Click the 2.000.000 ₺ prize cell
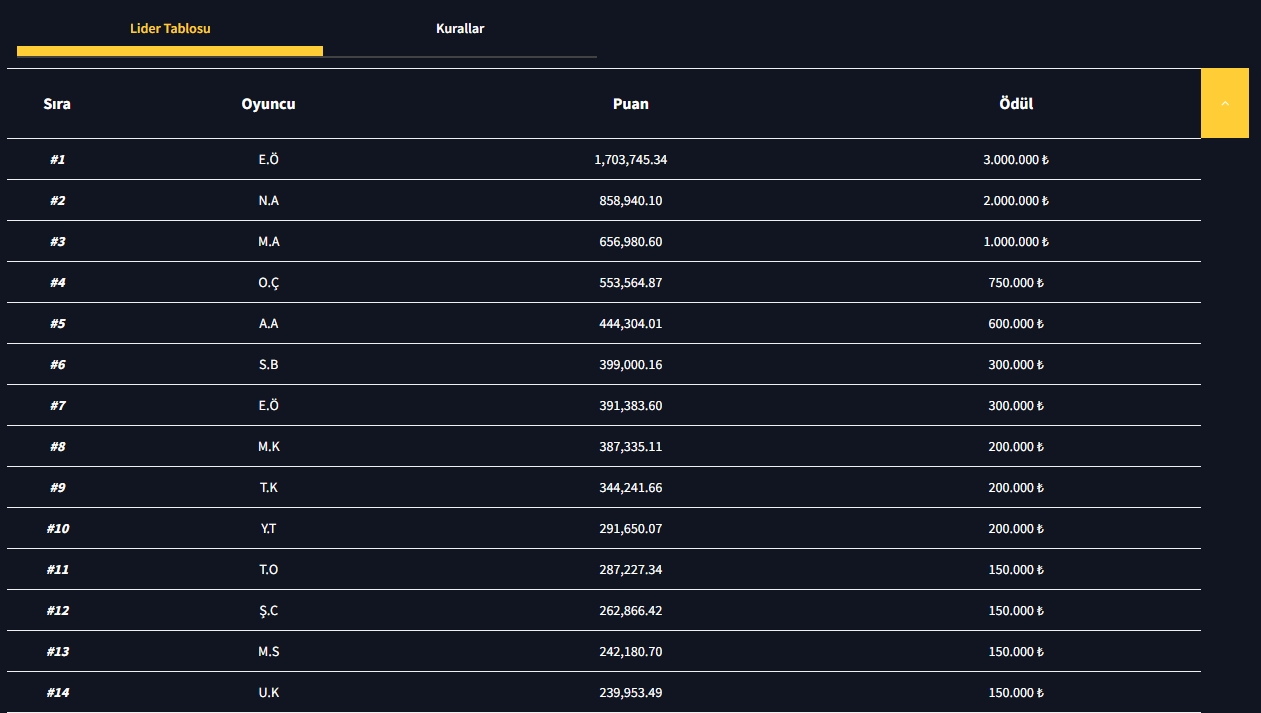The height and width of the screenshot is (713, 1261). 1016,200
